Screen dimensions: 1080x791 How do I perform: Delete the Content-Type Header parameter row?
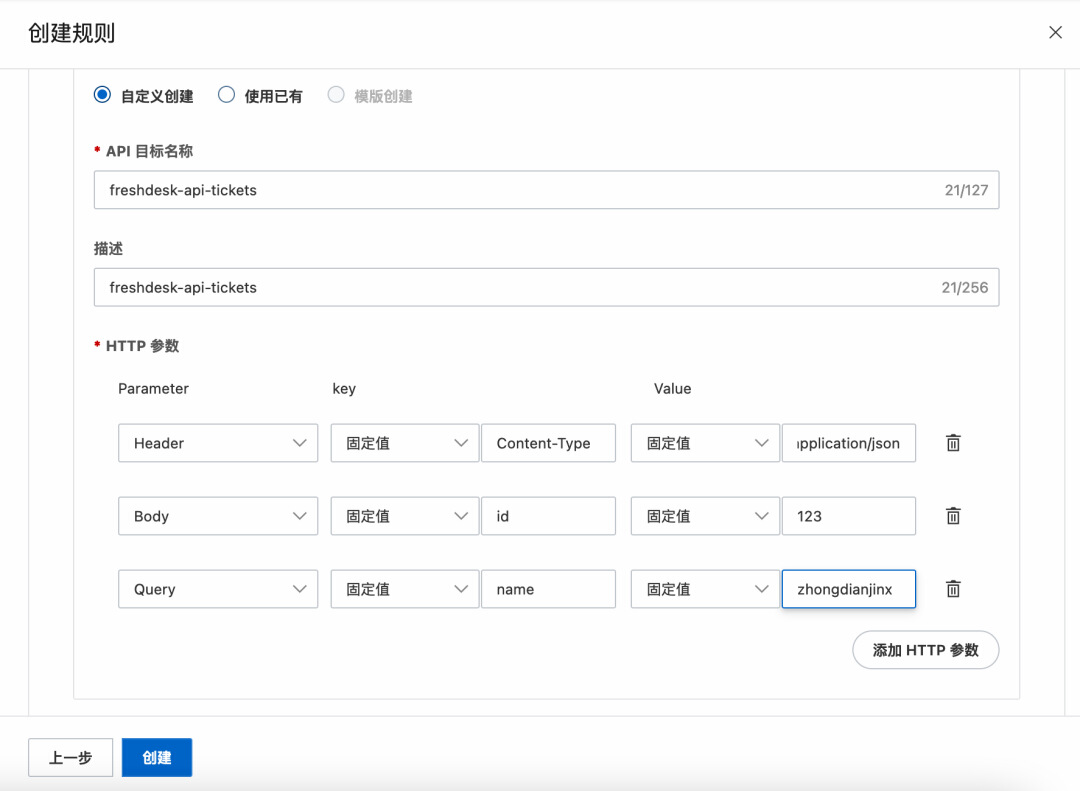953,443
